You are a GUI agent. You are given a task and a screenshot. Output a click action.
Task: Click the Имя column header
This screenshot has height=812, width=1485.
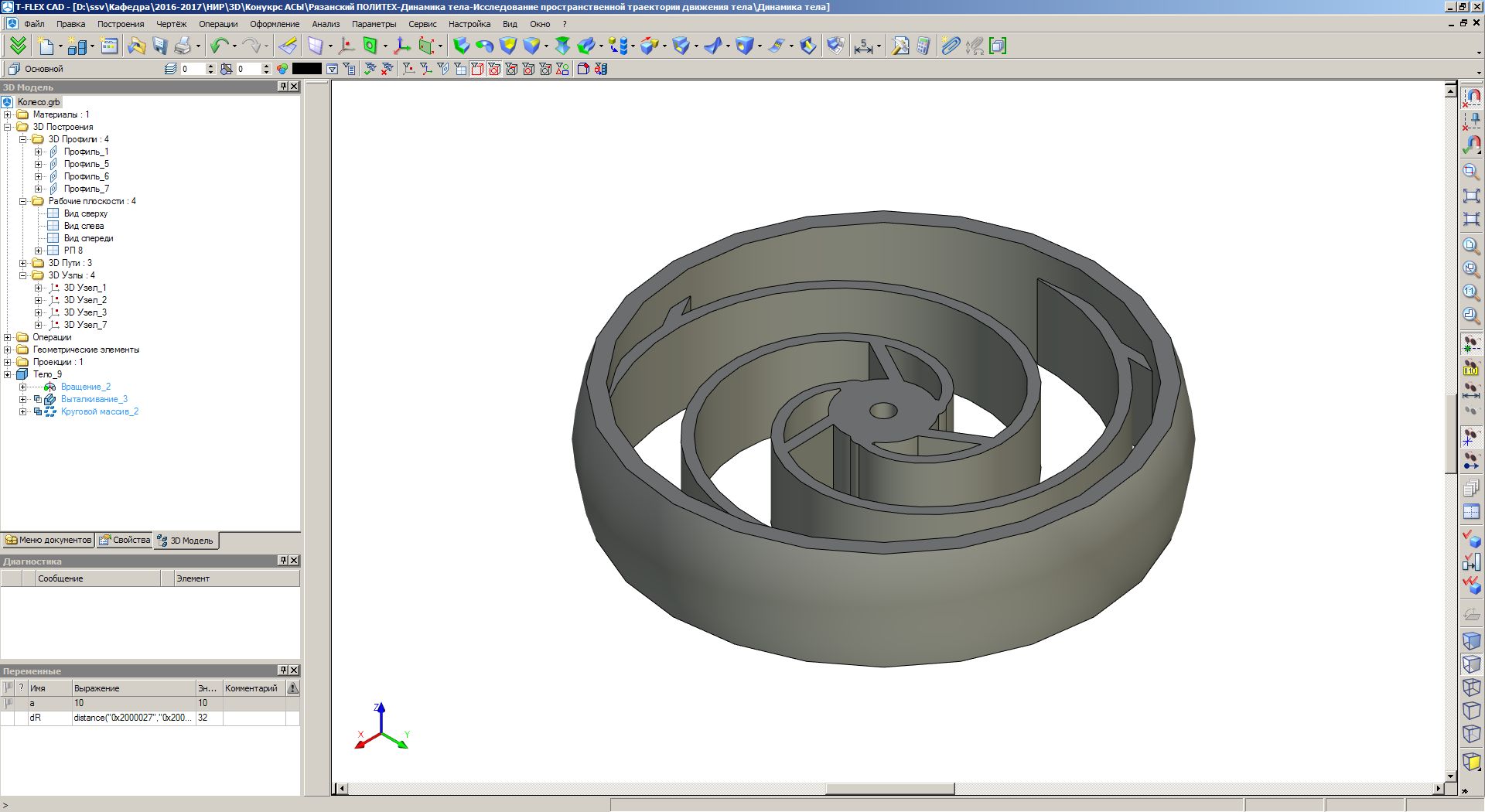click(x=49, y=688)
